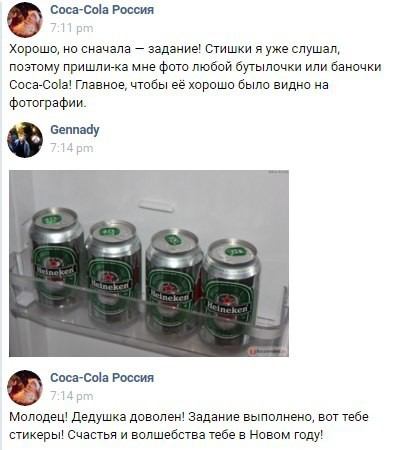
Task: Open the Heineken cans photo attachment
Action: pos(149,263)
